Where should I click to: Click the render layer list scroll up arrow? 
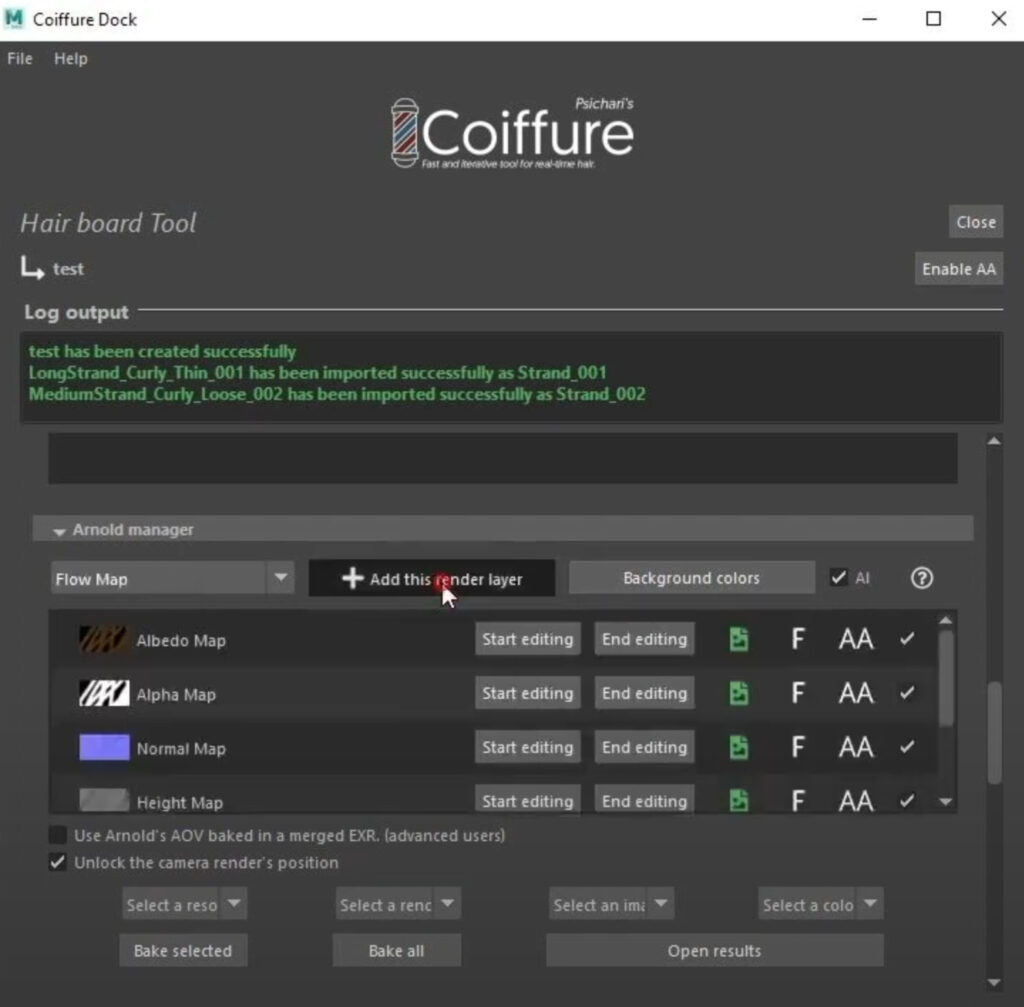pos(946,620)
